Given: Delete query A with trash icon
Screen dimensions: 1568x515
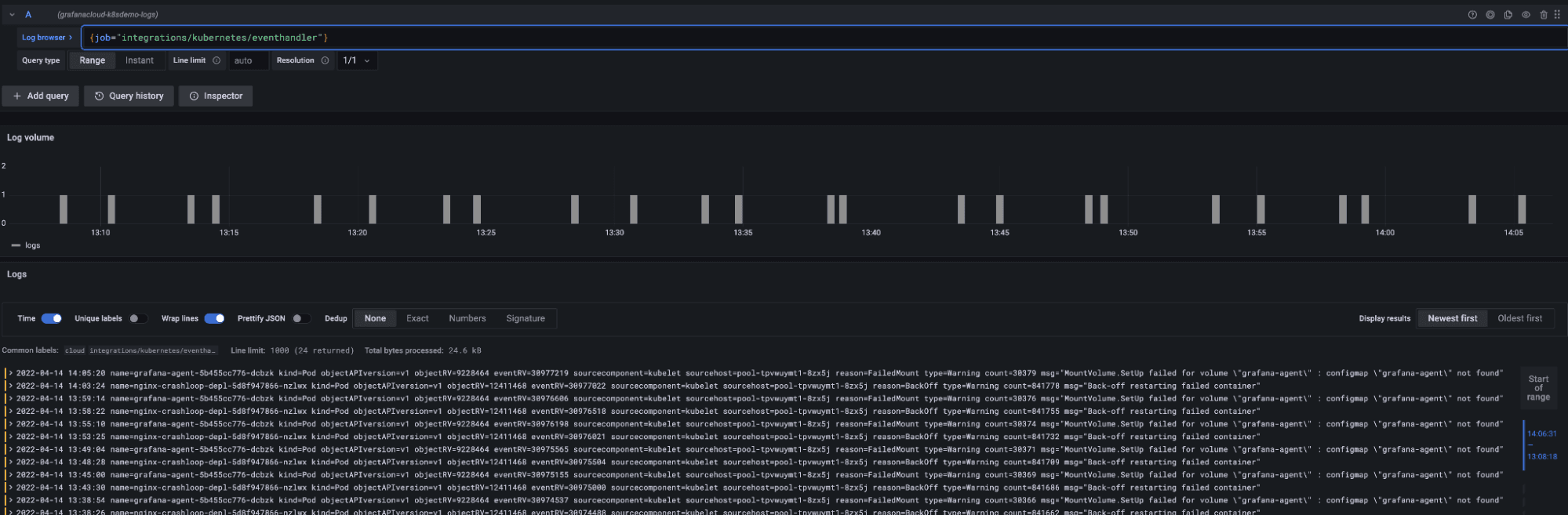Looking at the screenshot, I should point(1544,15).
